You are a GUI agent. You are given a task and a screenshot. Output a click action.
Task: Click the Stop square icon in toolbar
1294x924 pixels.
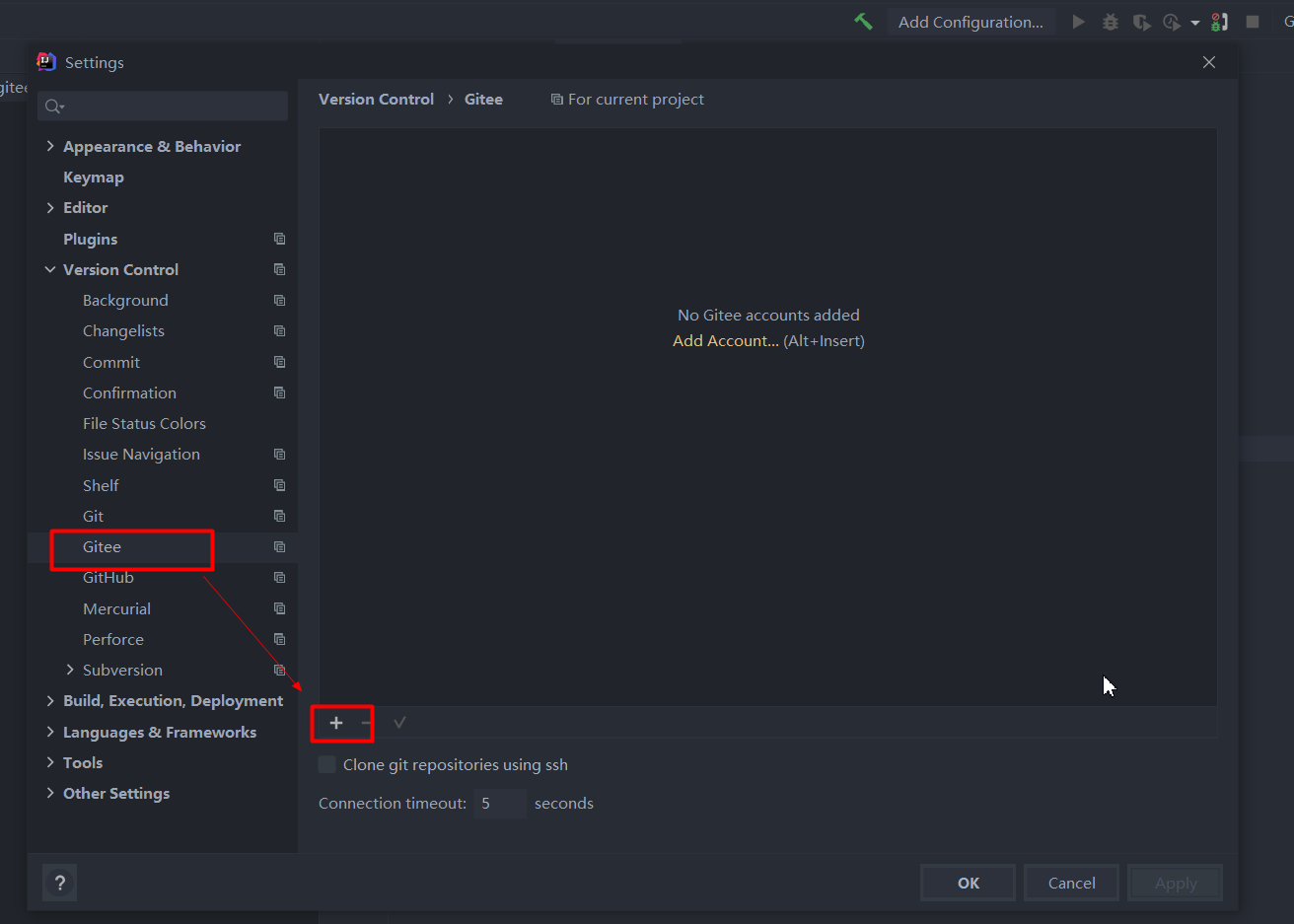(1253, 22)
